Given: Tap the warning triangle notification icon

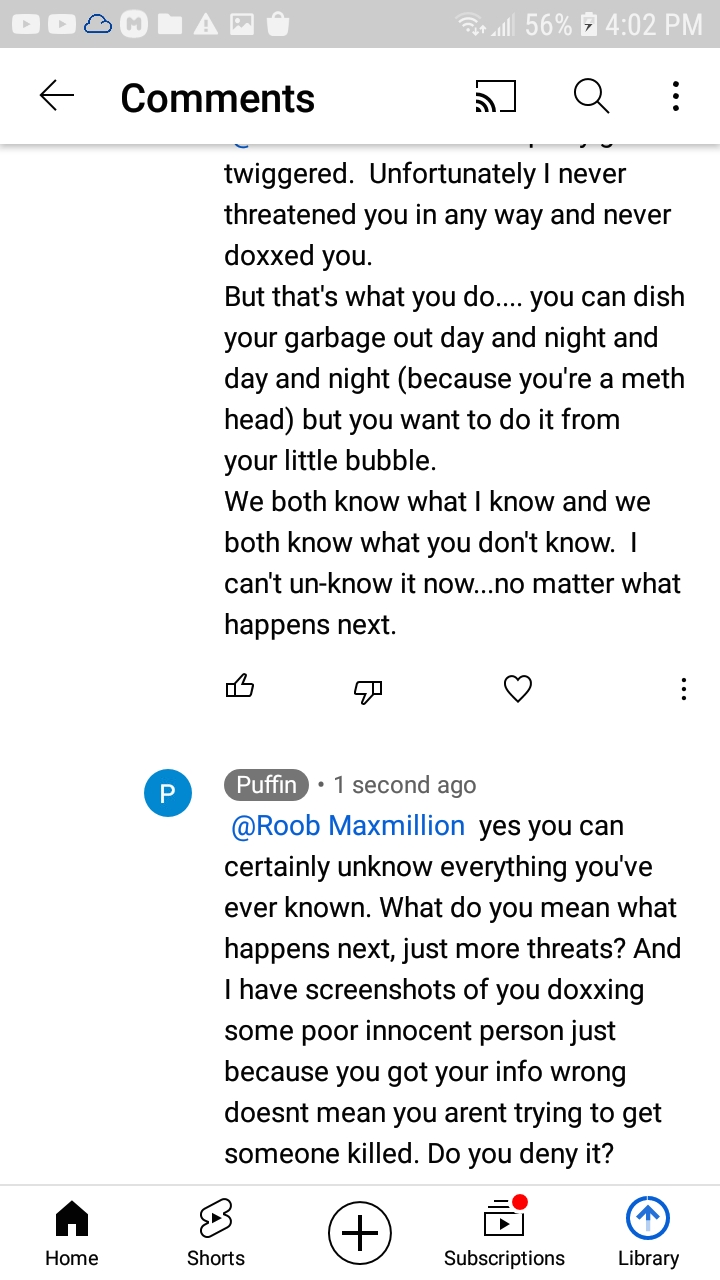Looking at the screenshot, I should [x=205, y=25].
